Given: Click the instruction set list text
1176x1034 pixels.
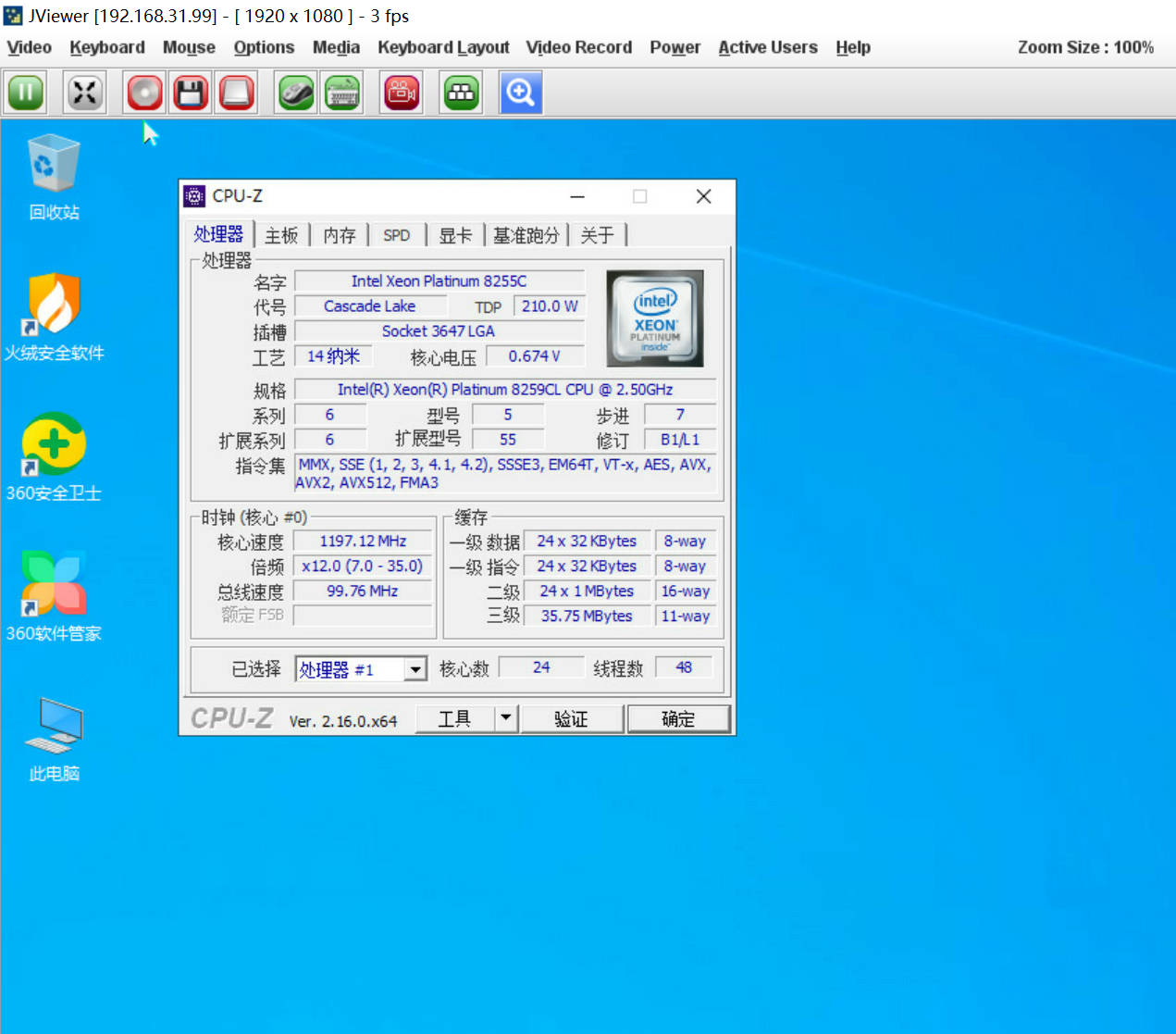Looking at the screenshot, I should coord(505,474).
